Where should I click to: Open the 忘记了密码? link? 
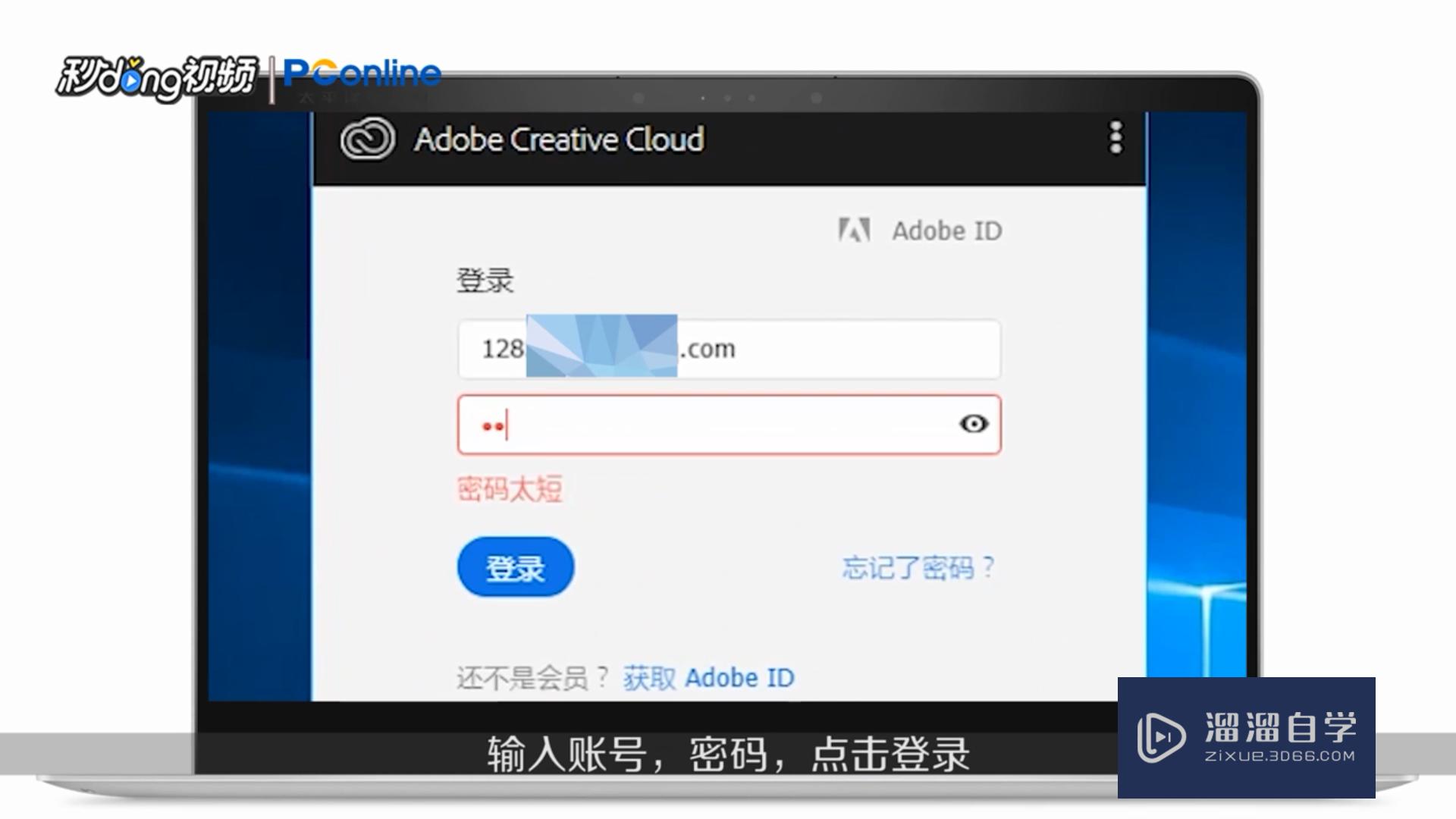[x=918, y=567]
